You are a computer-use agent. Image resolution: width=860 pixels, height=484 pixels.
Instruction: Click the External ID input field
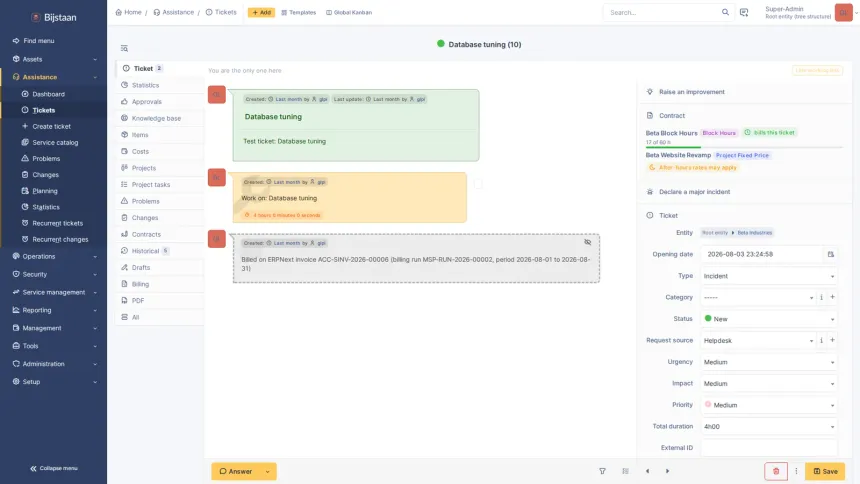click(x=769, y=448)
